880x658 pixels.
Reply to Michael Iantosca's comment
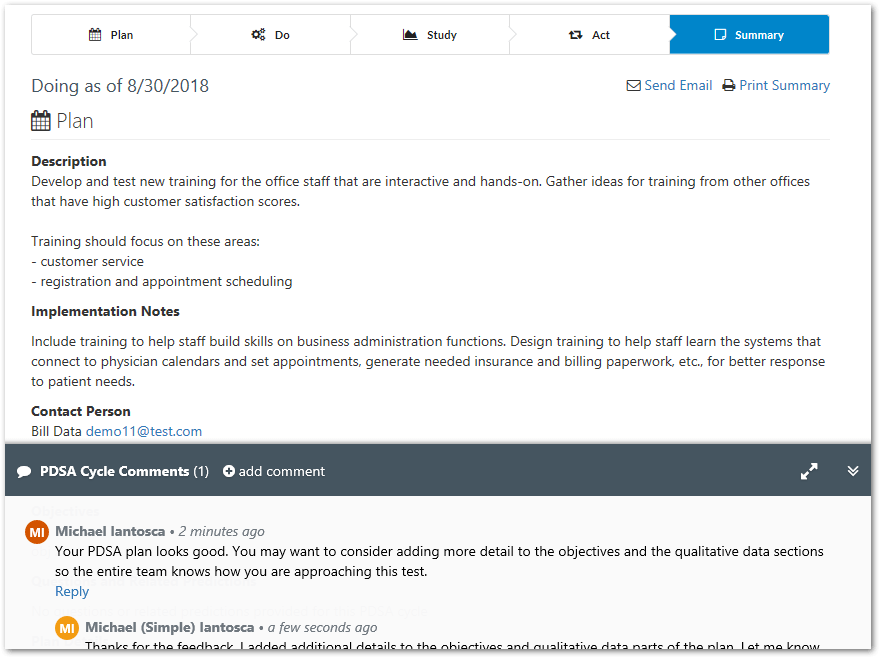pos(72,591)
